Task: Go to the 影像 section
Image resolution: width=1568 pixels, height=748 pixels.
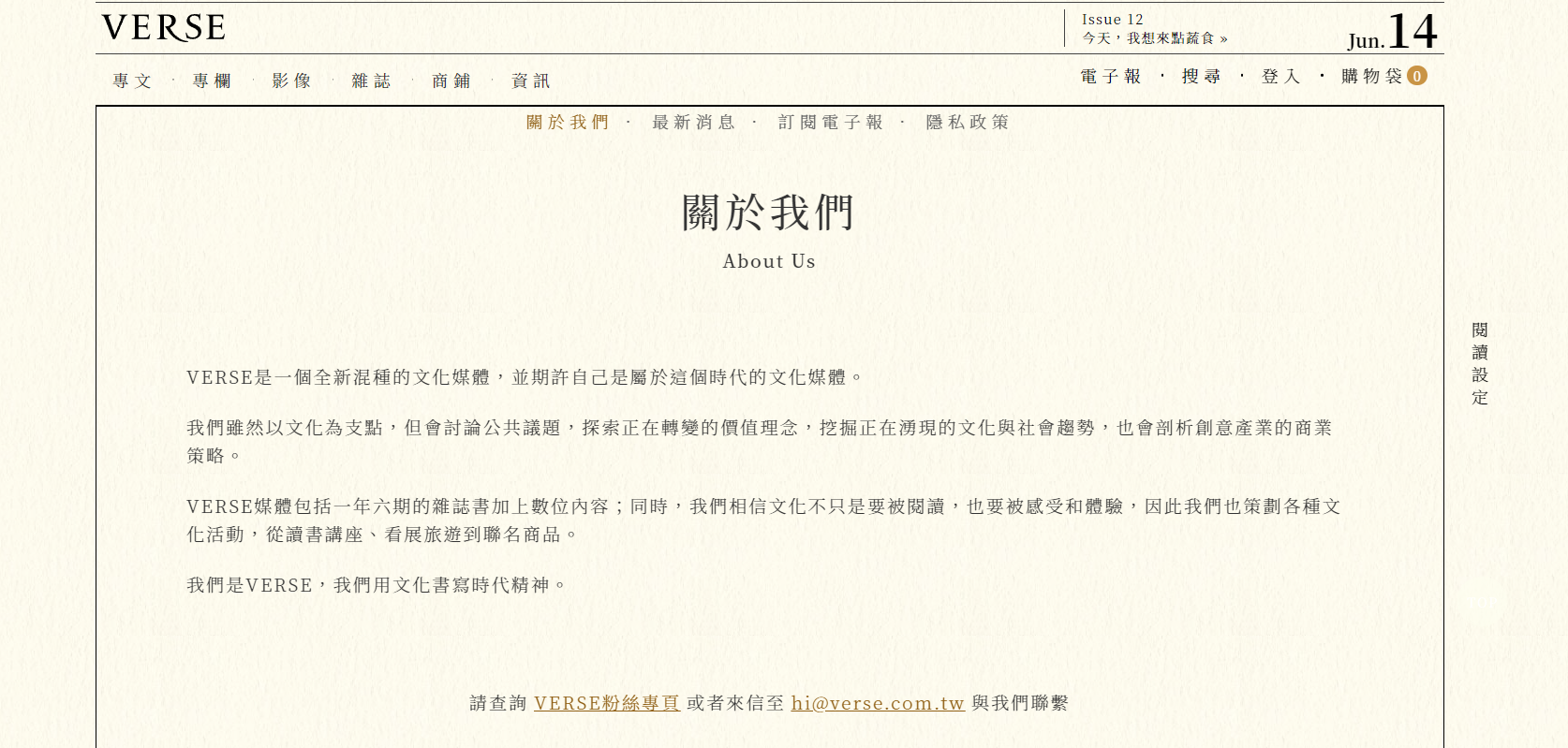Action: pyautogui.click(x=291, y=81)
